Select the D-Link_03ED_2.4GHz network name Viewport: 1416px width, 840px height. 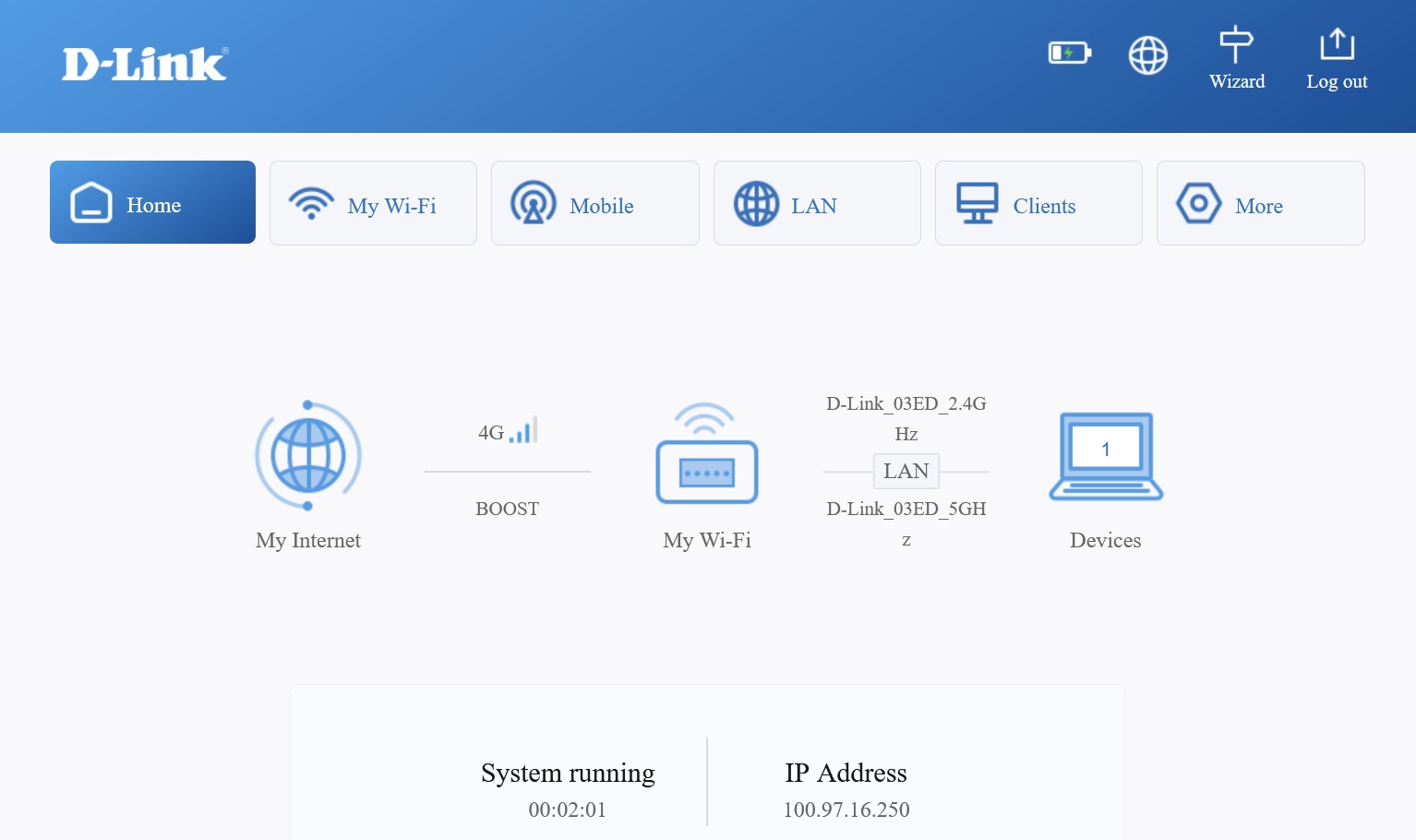(906, 417)
